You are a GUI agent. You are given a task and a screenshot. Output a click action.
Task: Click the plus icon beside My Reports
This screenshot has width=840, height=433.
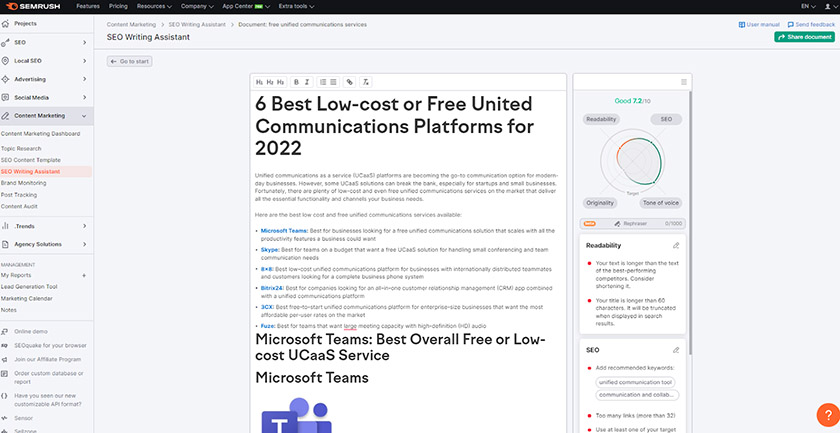point(84,275)
